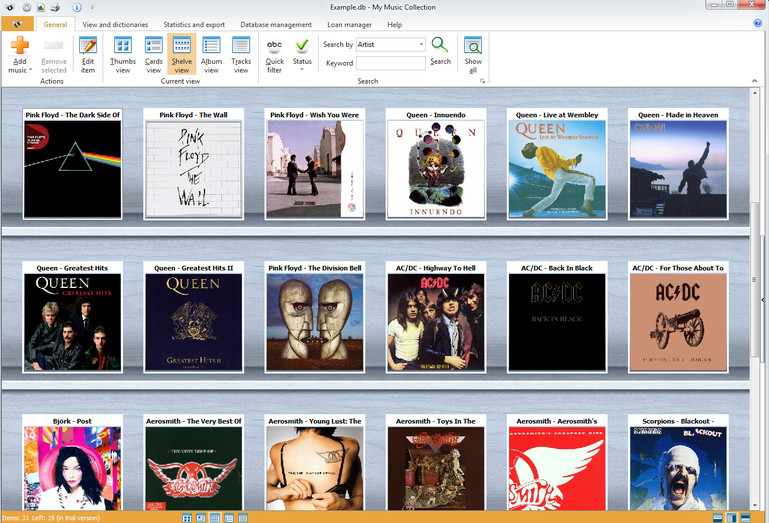769x523 pixels.
Task: Select Aerosmith - Young Lust album
Action: coord(314,463)
